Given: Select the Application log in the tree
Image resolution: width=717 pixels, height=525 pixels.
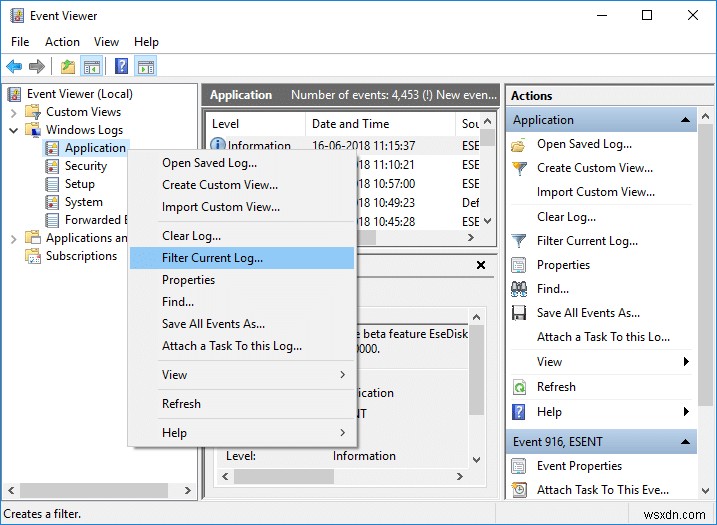Looking at the screenshot, I should (95, 148).
